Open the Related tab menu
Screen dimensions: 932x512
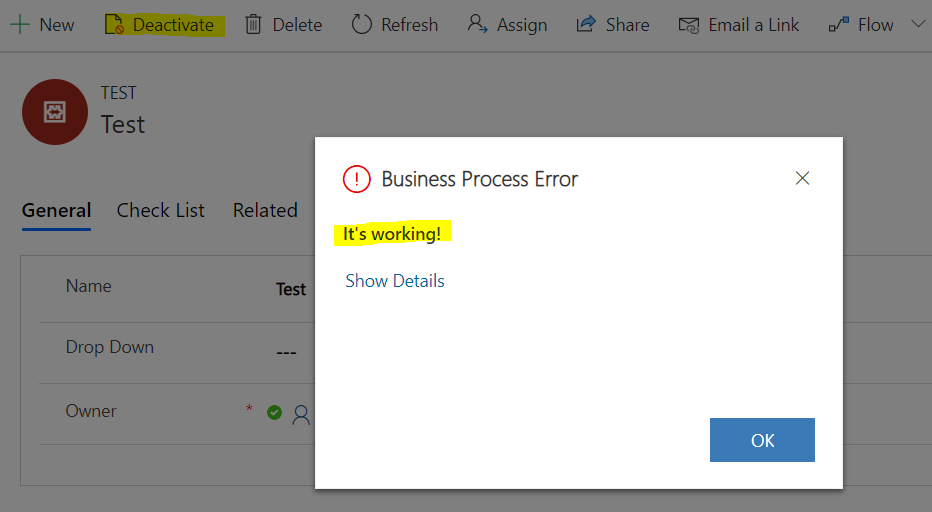[x=265, y=210]
